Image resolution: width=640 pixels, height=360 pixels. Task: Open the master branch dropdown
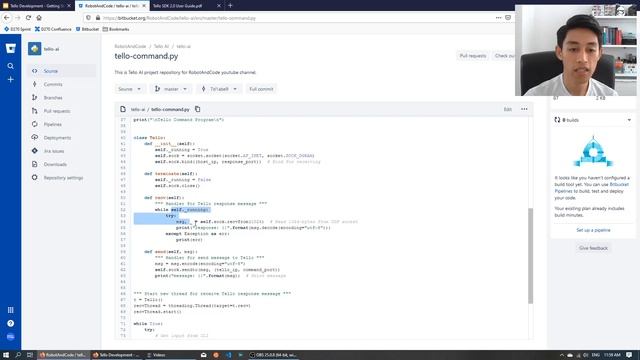[171, 89]
